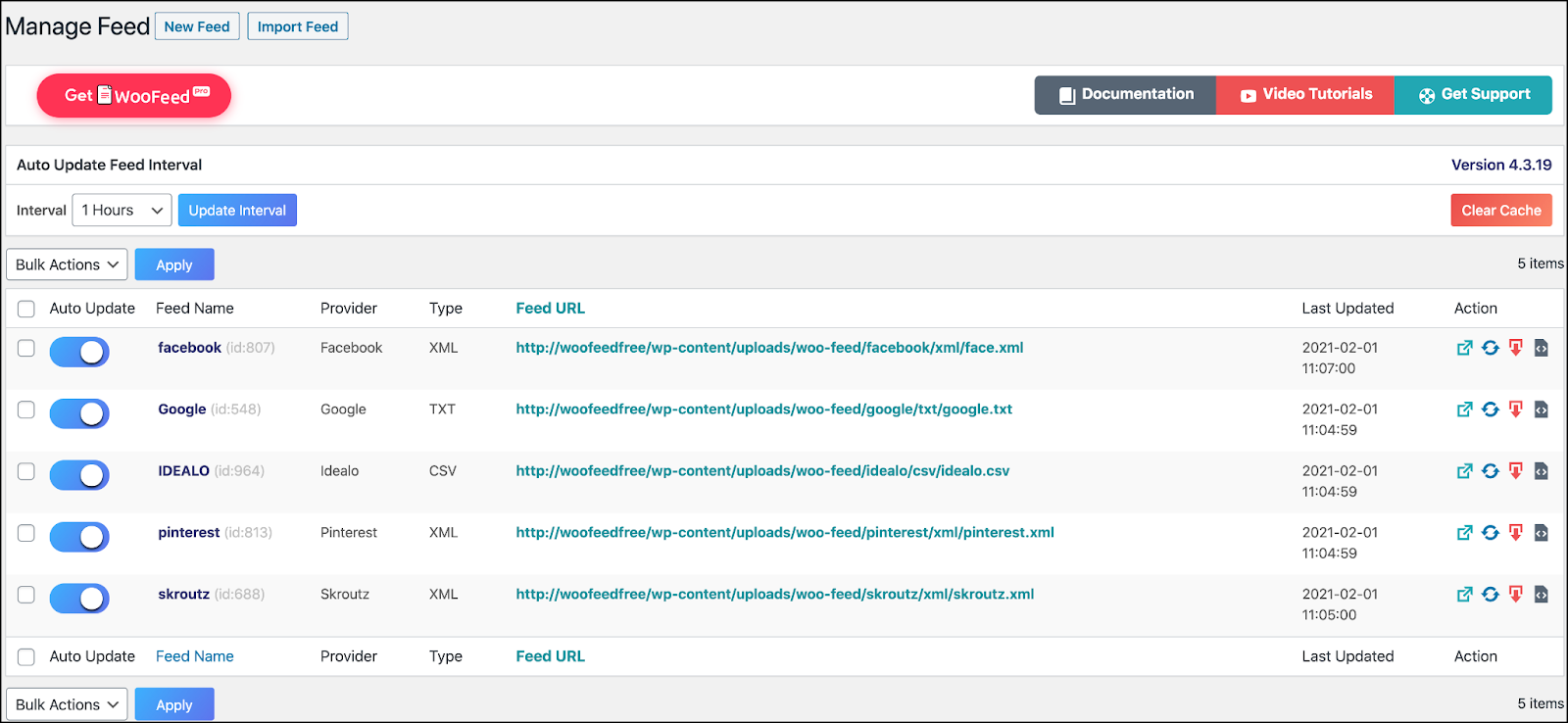Click the Skroutz provider cell
The image size is (1568, 723).
345,595
